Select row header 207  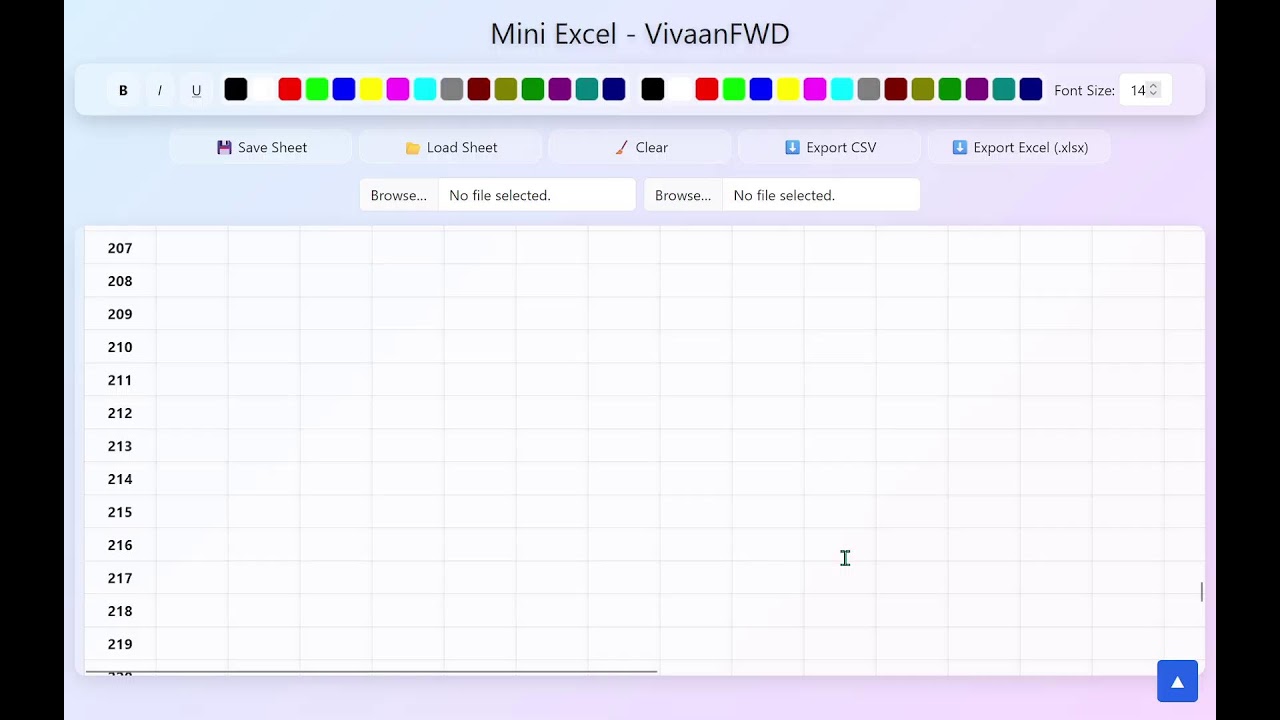[120, 248]
